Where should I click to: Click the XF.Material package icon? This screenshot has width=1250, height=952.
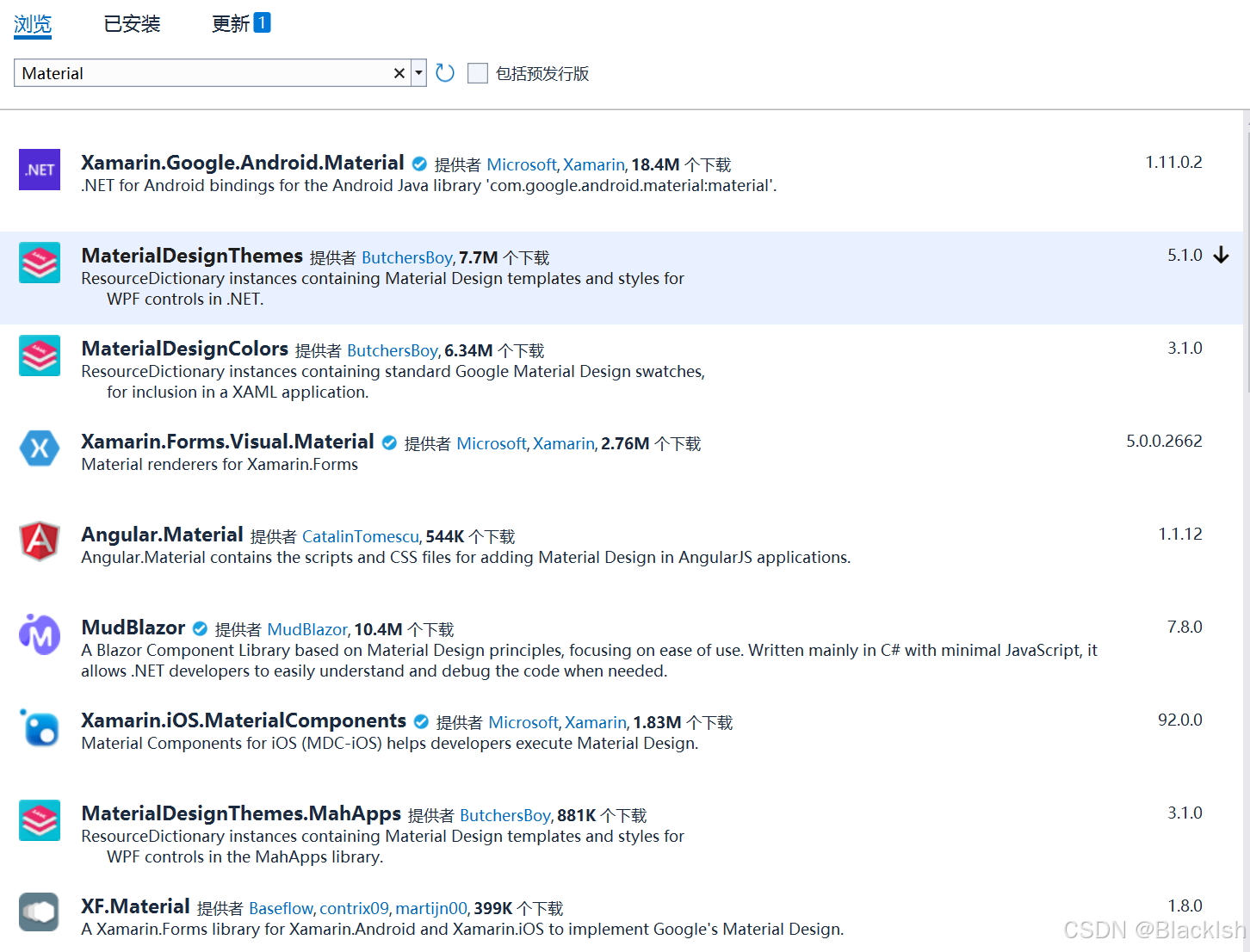pos(40,912)
